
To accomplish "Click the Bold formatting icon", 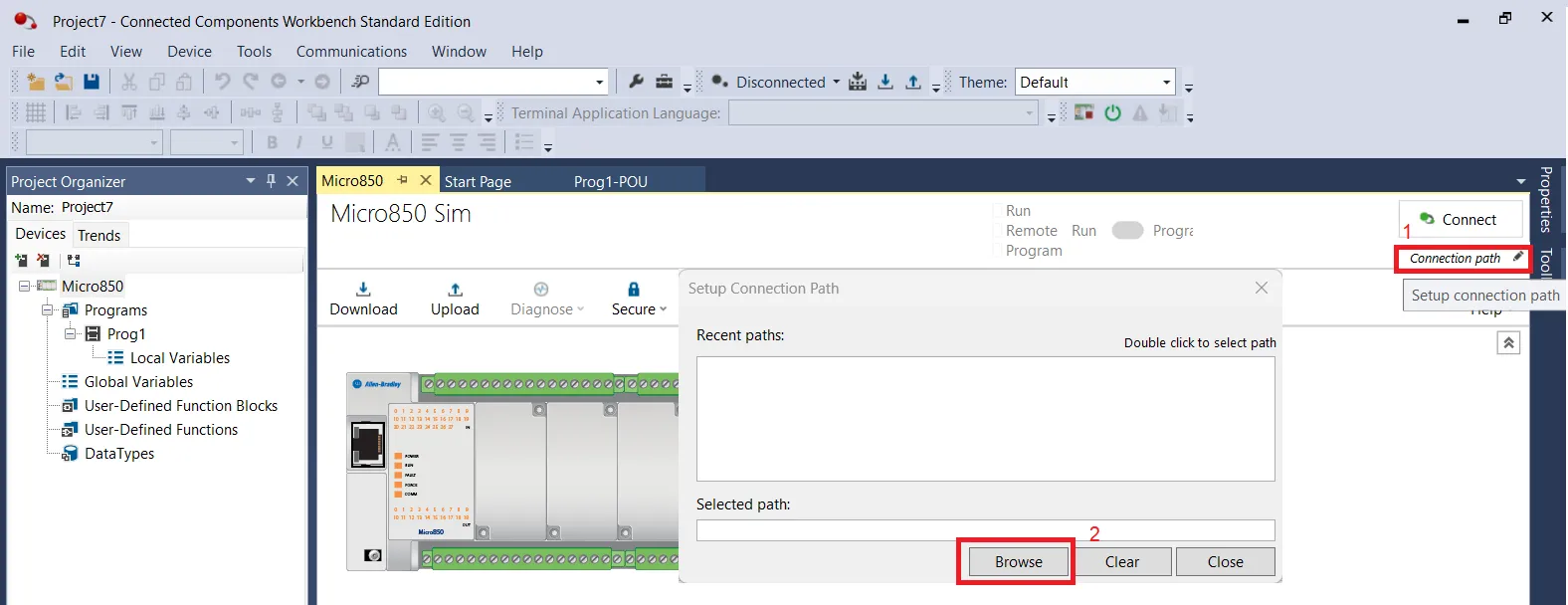I will [272, 143].
